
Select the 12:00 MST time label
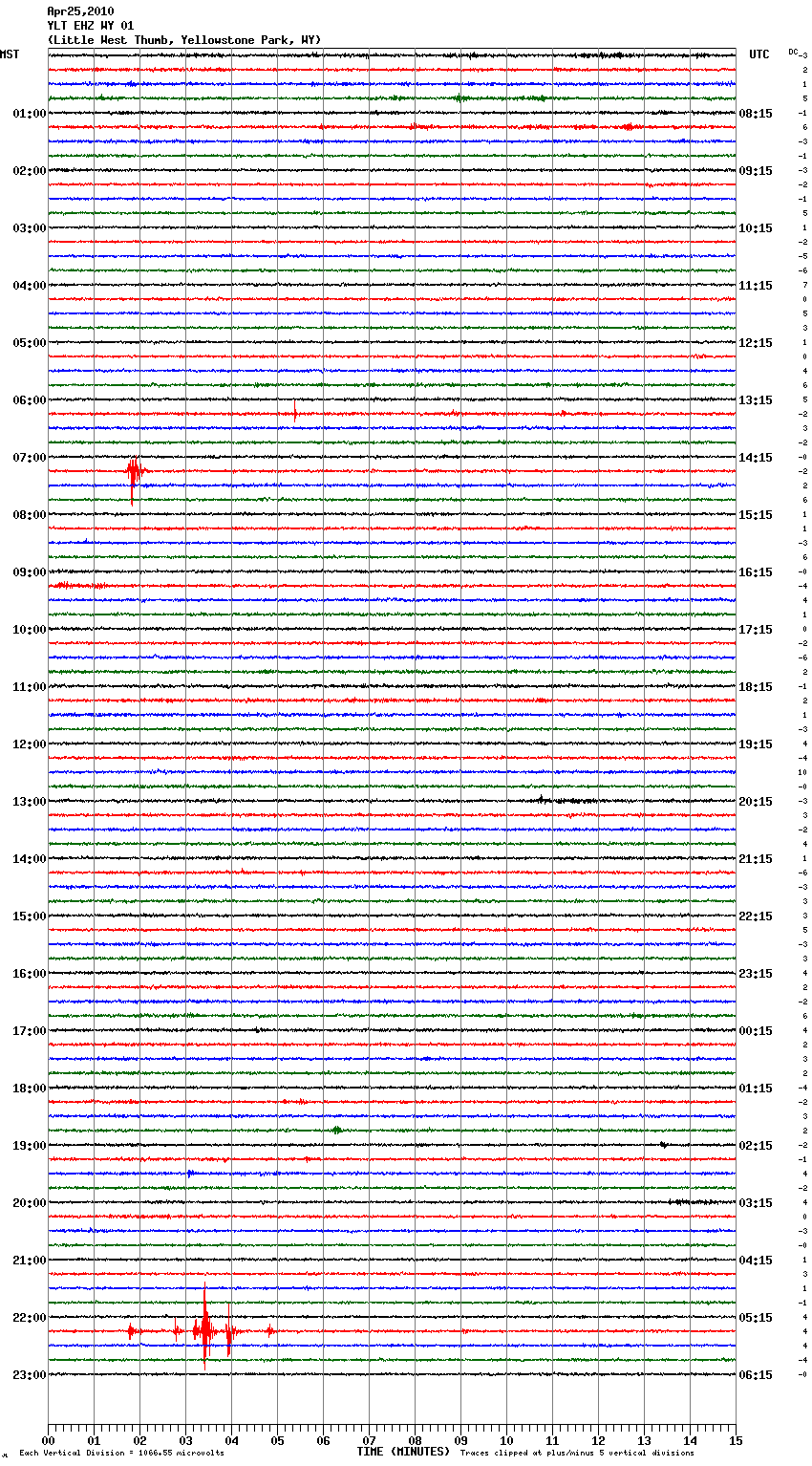coord(30,744)
